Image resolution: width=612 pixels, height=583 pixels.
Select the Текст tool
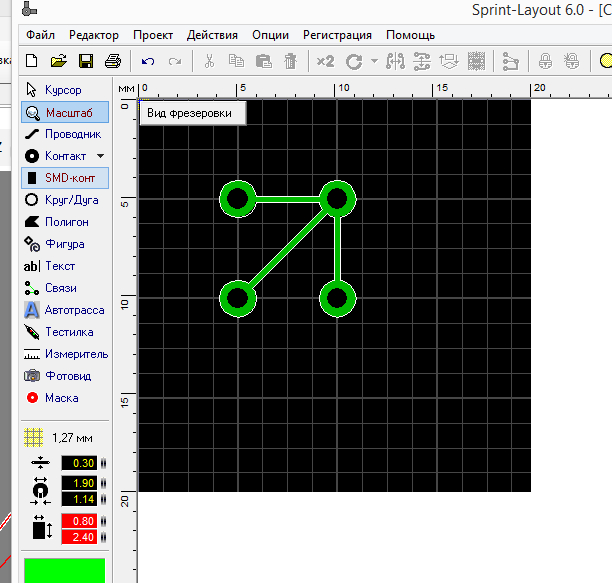(x=65, y=266)
